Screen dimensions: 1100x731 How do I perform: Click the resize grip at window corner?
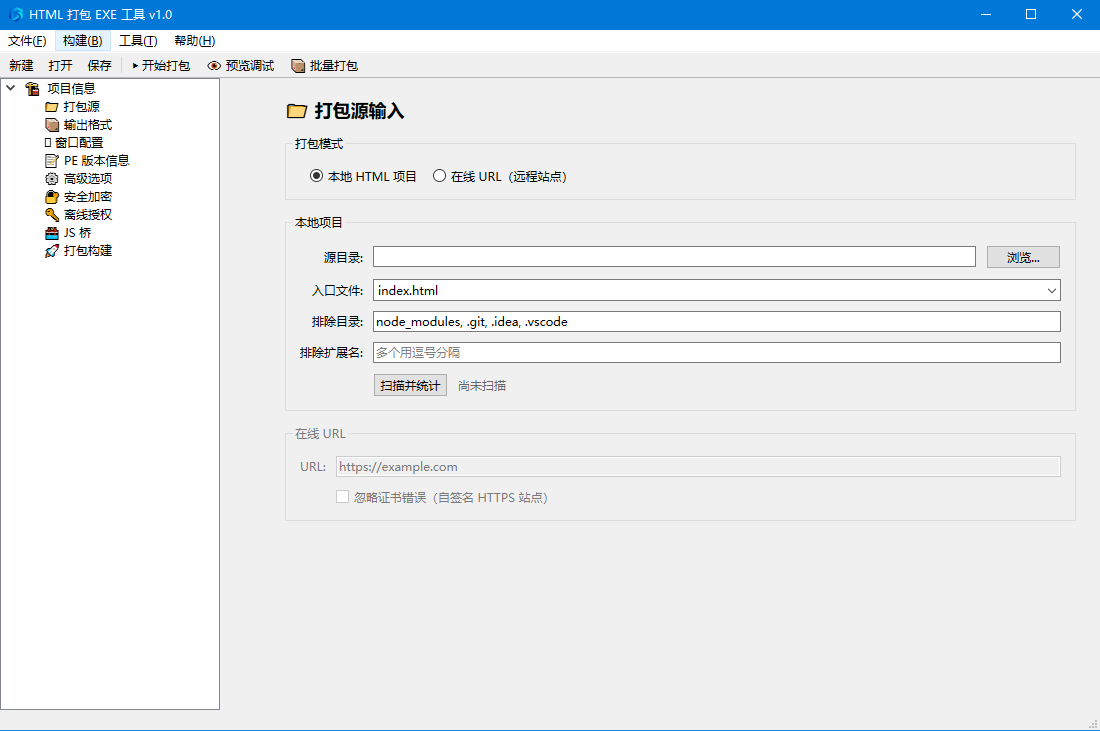(1092, 723)
